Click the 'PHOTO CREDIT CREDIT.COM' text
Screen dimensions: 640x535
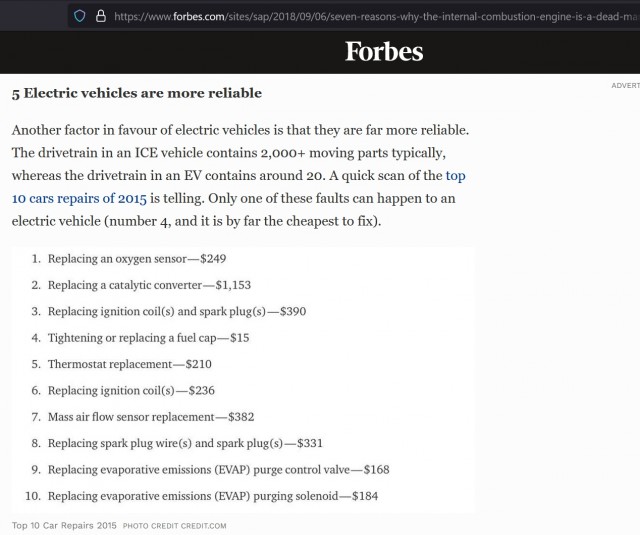point(175,526)
